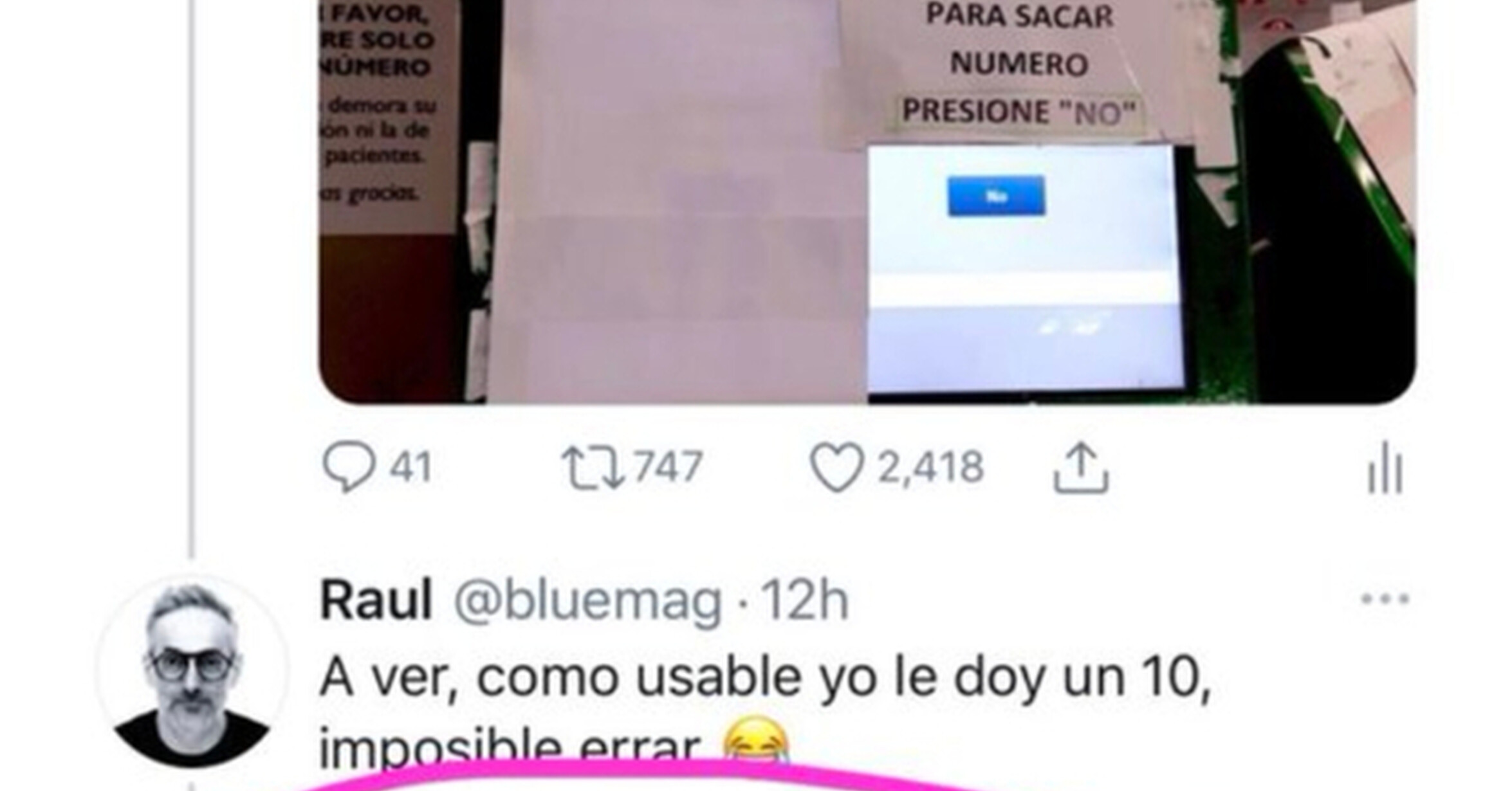Open the share upload arrow icon
The image size is (1512, 791).
[1080, 468]
